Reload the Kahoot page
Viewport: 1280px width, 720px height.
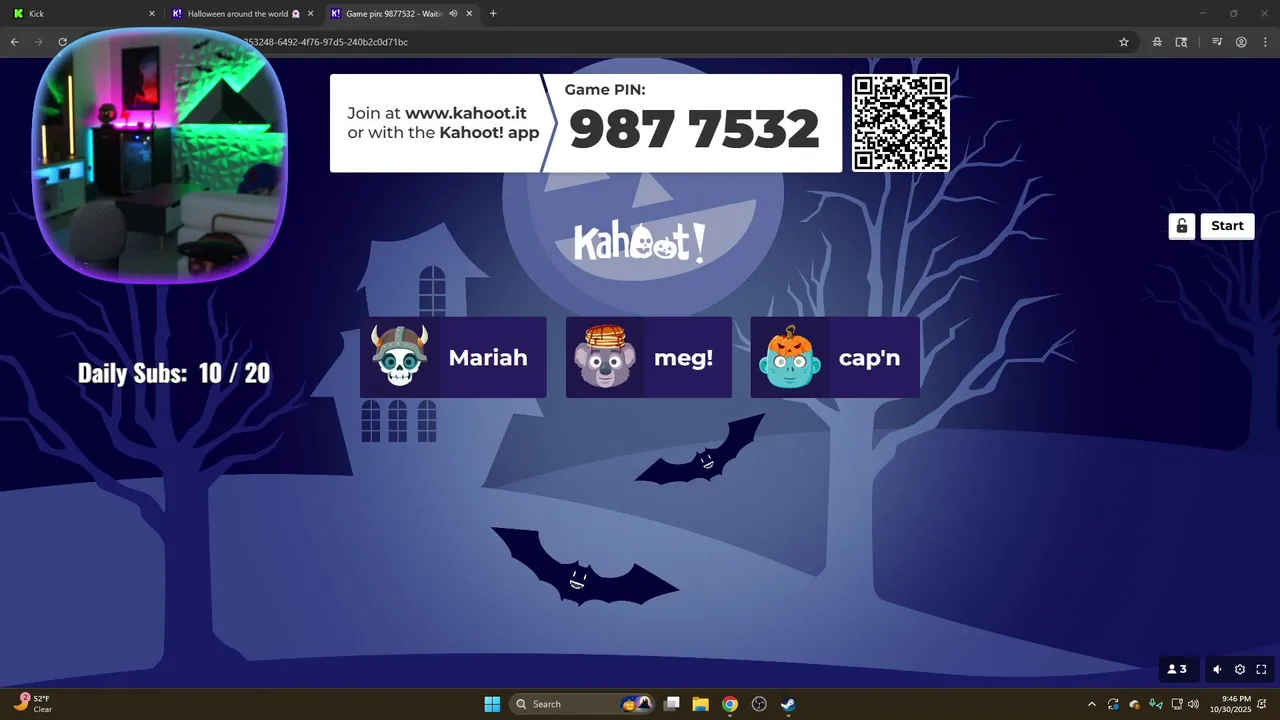[x=62, y=42]
